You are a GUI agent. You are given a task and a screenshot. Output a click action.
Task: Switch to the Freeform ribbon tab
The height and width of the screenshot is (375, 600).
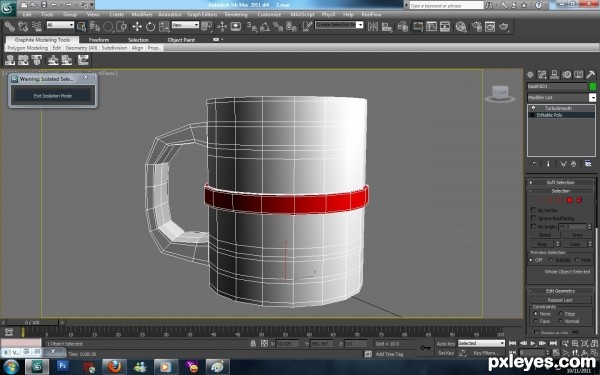tap(99, 40)
